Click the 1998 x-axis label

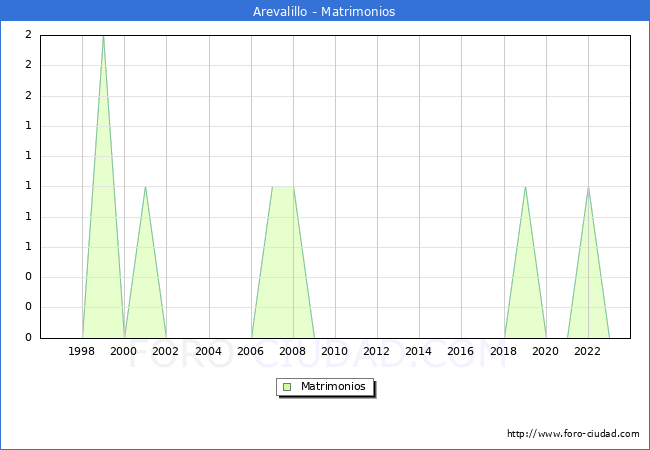pos(81,351)
